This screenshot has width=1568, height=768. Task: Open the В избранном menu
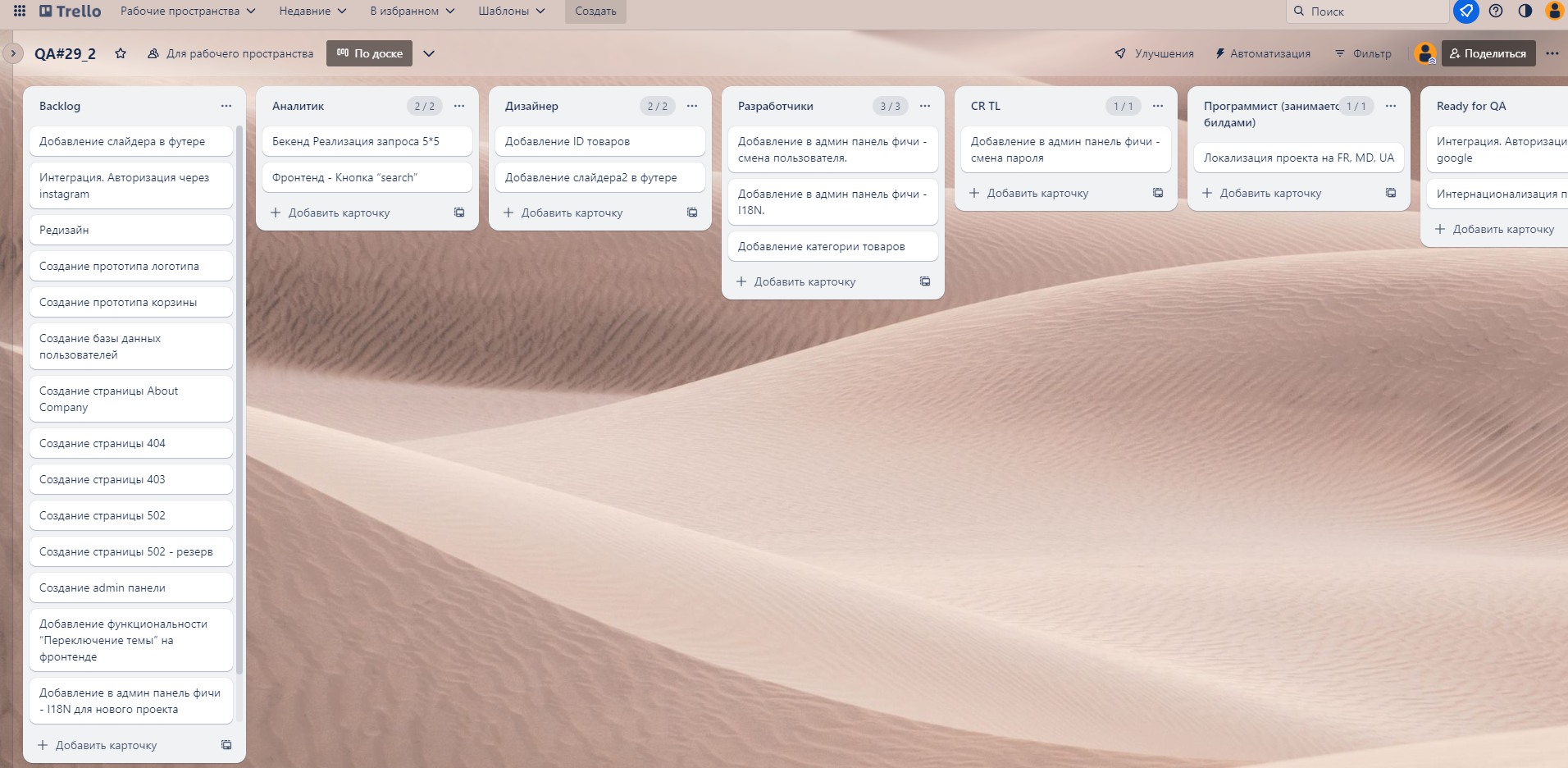pos(412,11)
